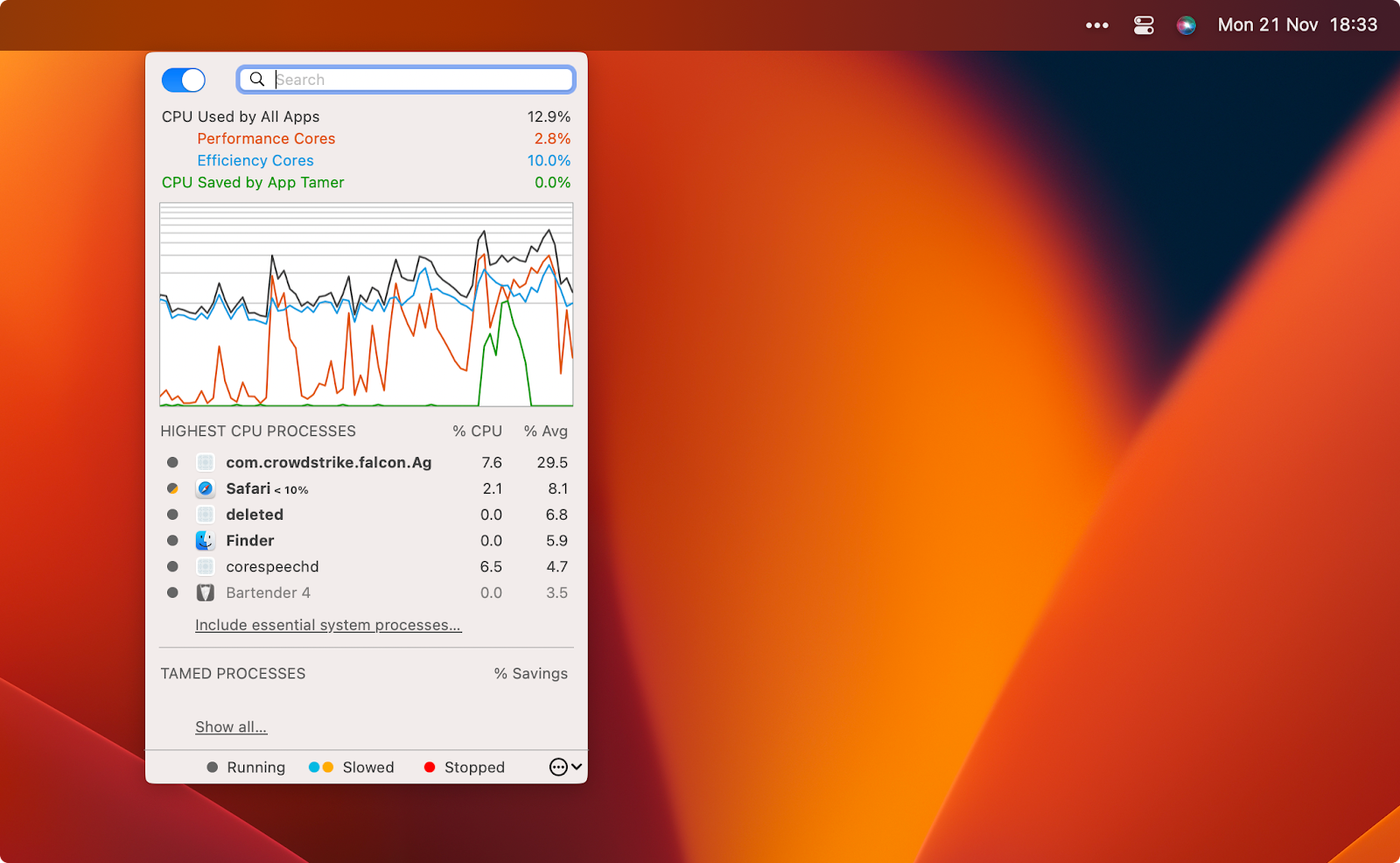Click the Safari app icon in process list
1400x863 pixels.
pyautogui.click(x=205, y=488)
